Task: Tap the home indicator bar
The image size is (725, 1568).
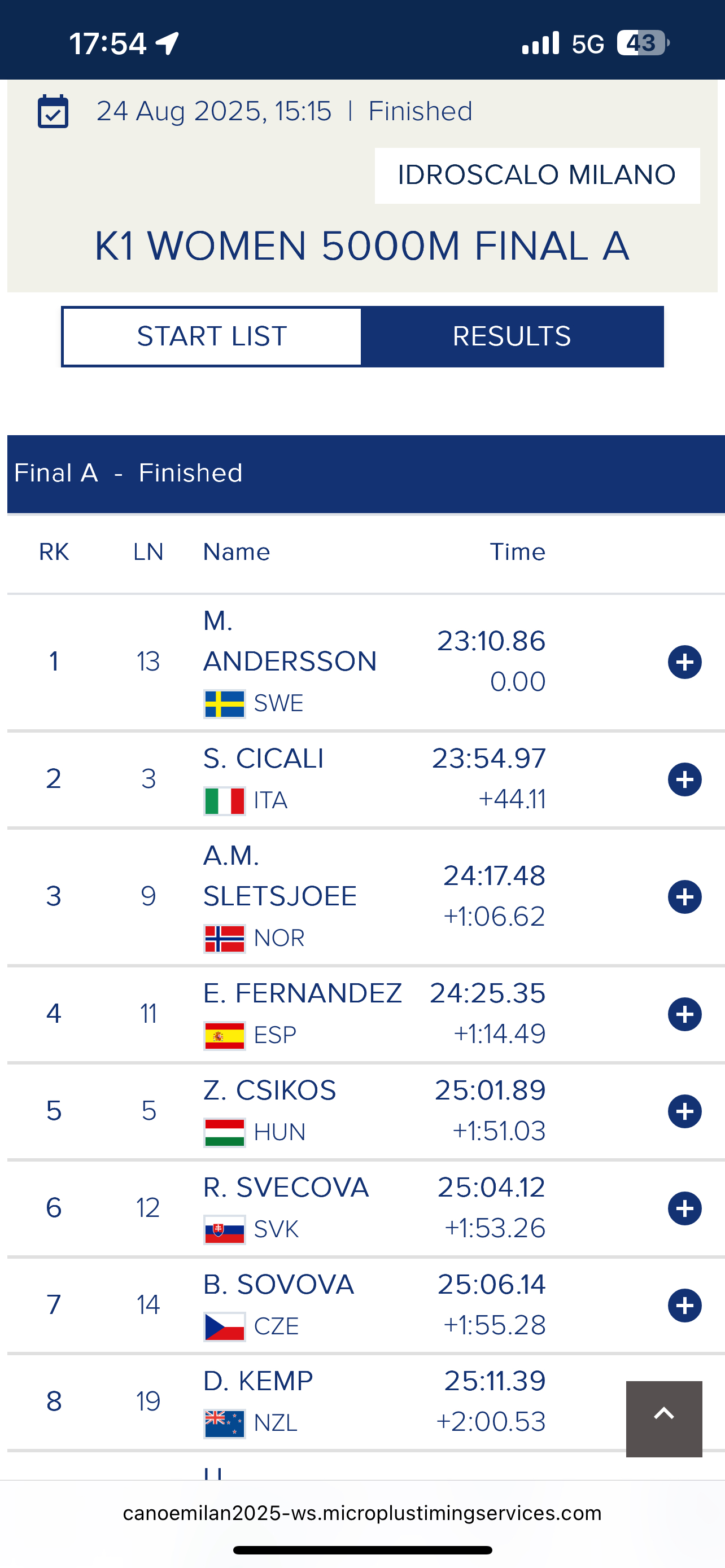Action: 362,1550
